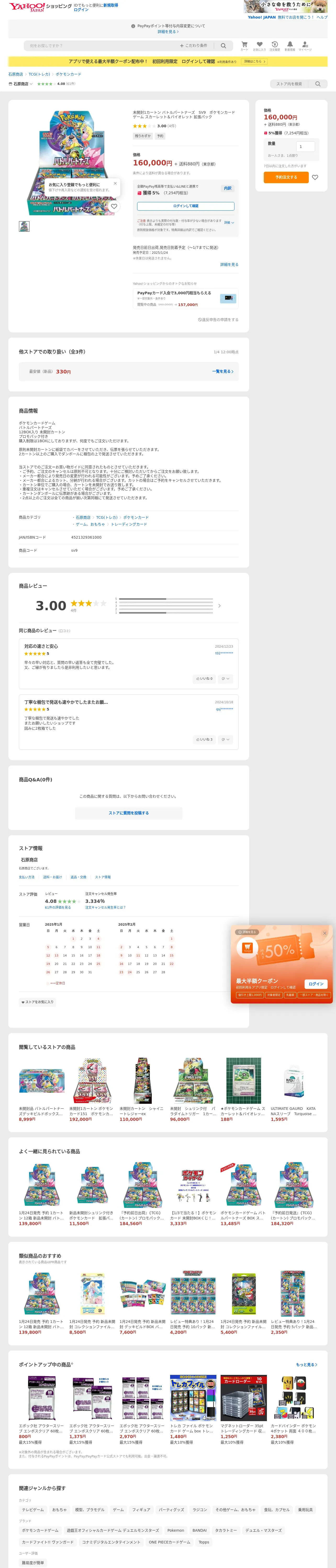Open もっと見る in point-up products
Viewport: 336px width, 1568px height.
tap(306, 1365)
